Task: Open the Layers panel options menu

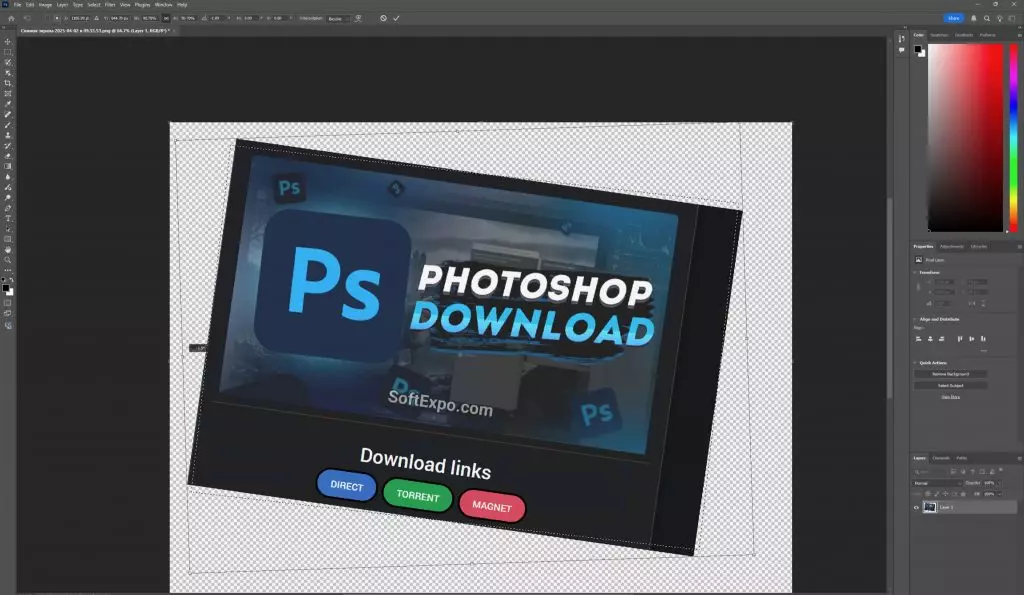Action: pos(1019,458)
